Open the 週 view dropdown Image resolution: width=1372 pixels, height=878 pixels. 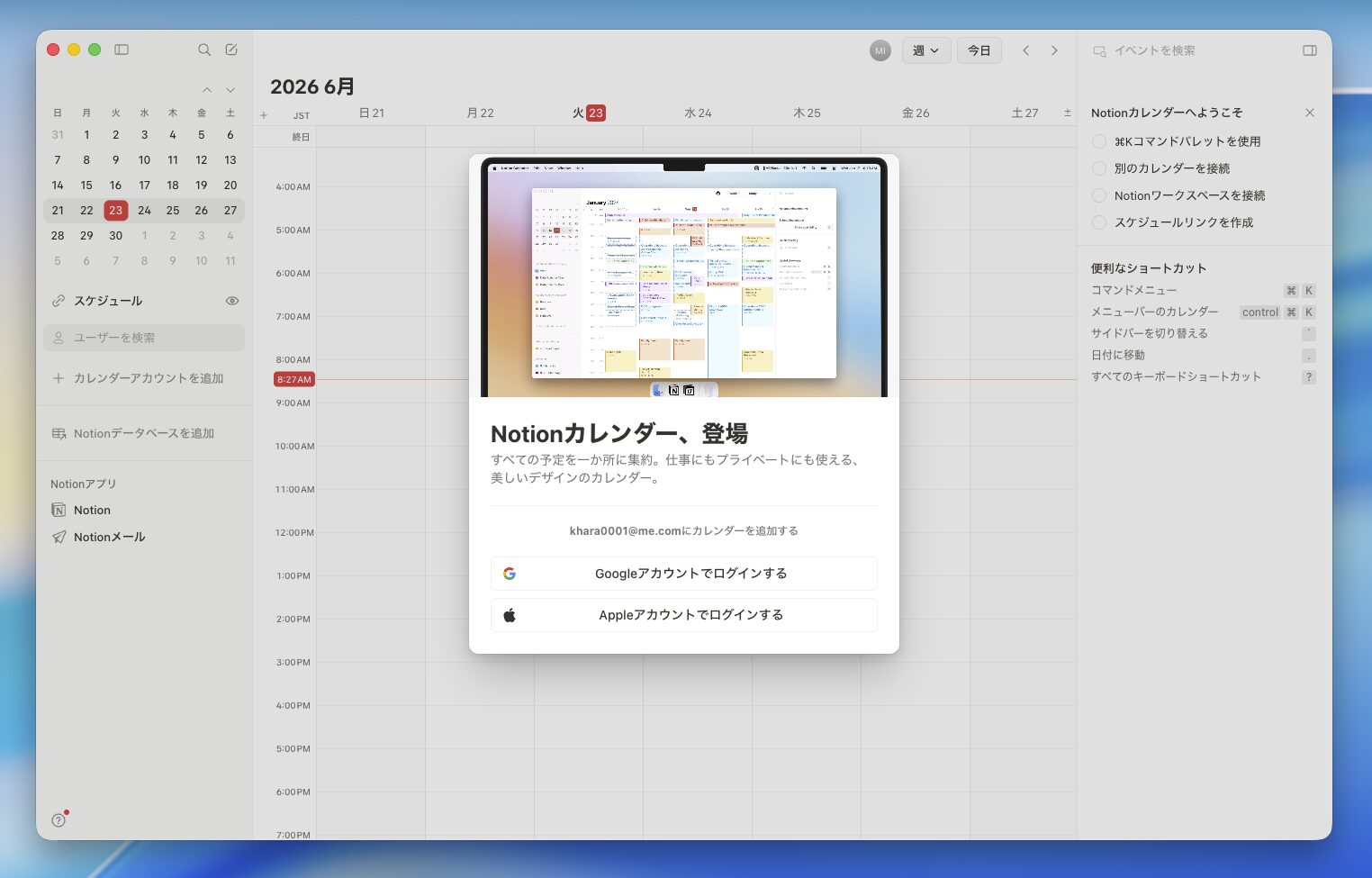[x=925, y=50]
